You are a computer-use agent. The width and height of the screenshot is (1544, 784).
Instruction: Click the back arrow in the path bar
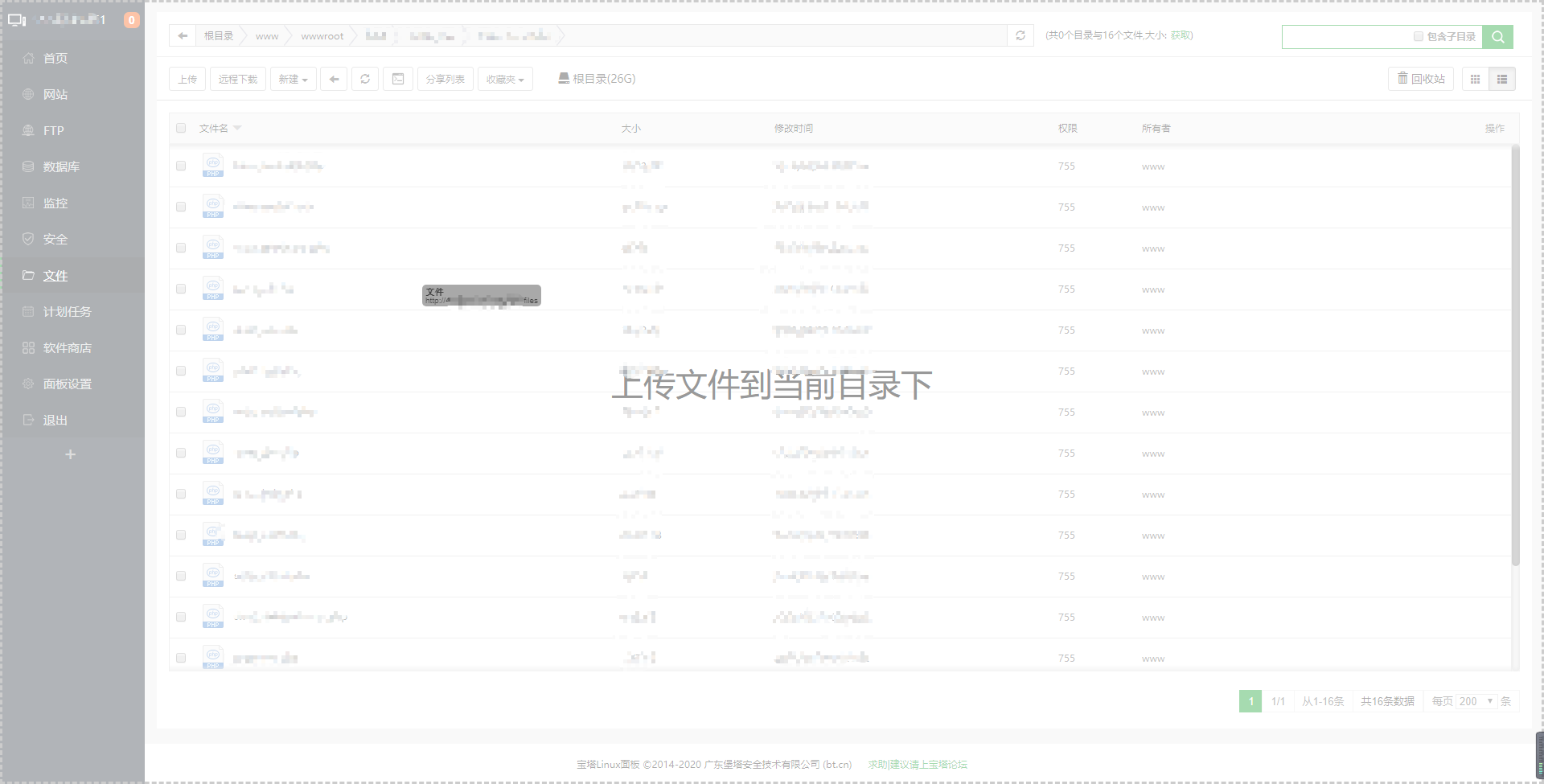click(x=183, y=35)
